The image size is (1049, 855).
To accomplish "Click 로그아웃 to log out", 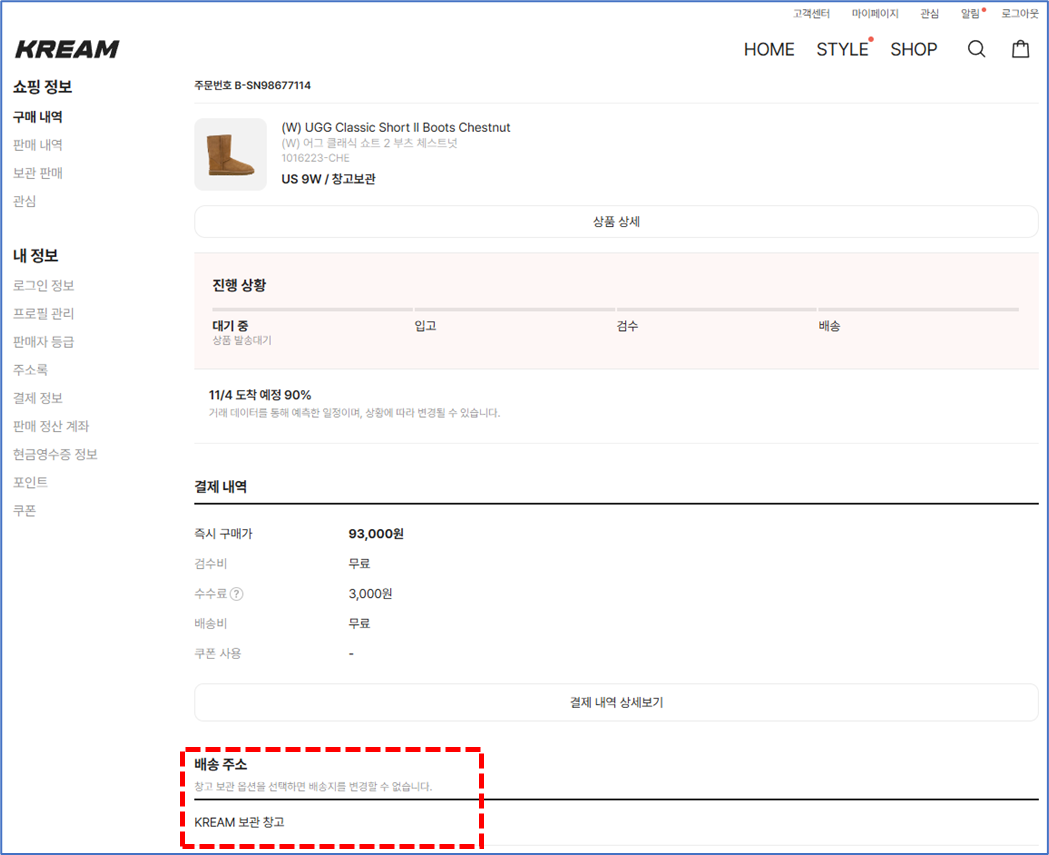I will coord(1020,13).
